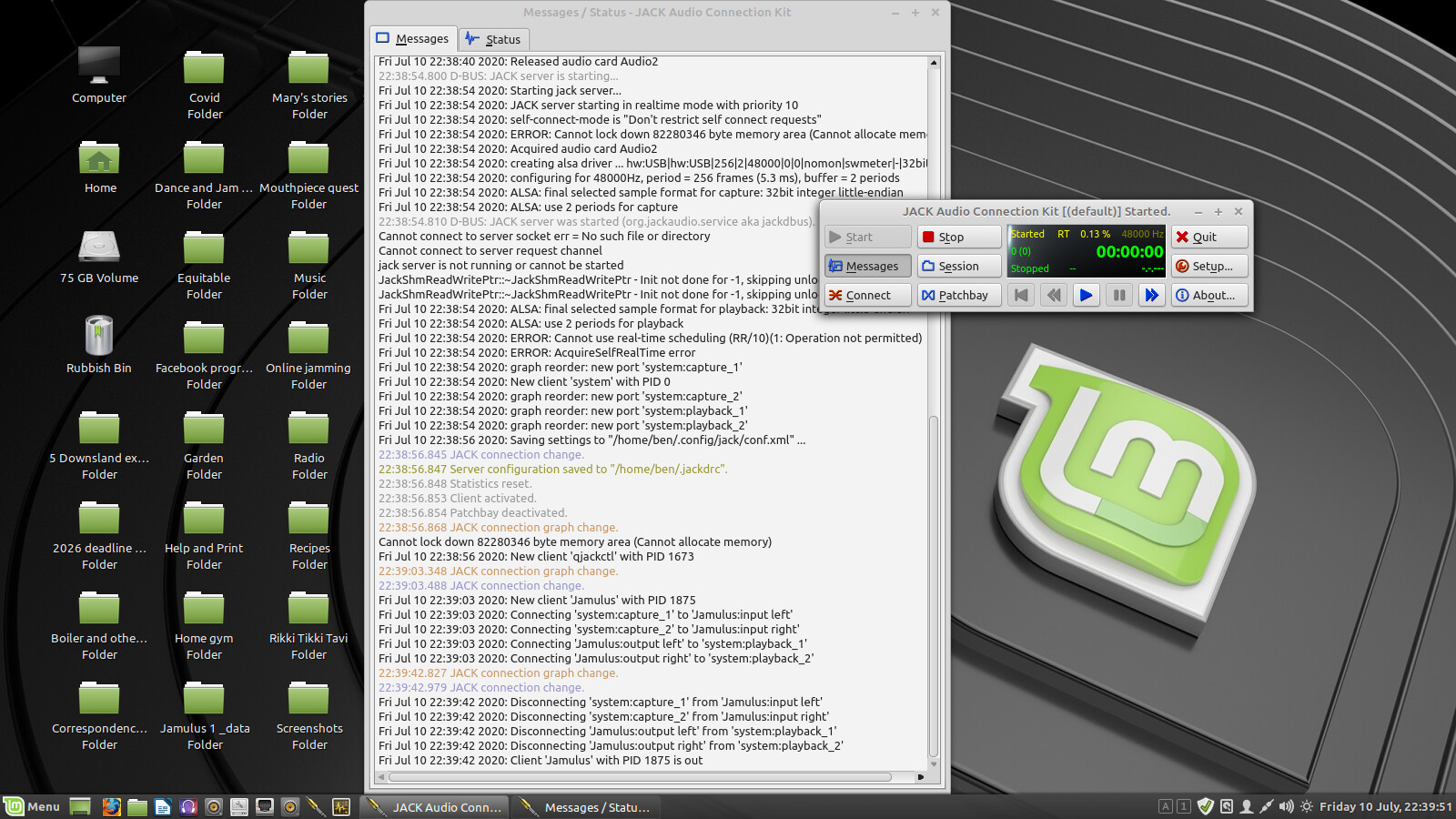Screen dimensions: 1456x819
Task: Click the QjackCtl tray icon
Action: pos(1266,806)
